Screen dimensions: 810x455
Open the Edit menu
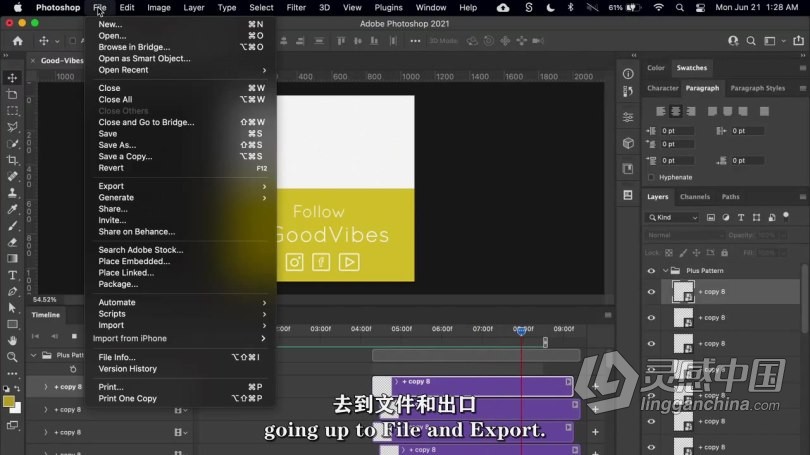click(x=127, y=8)
